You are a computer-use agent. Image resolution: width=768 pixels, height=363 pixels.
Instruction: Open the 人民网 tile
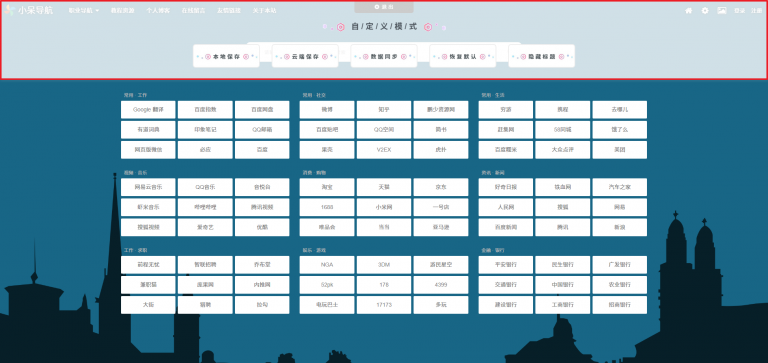[505, 207]
